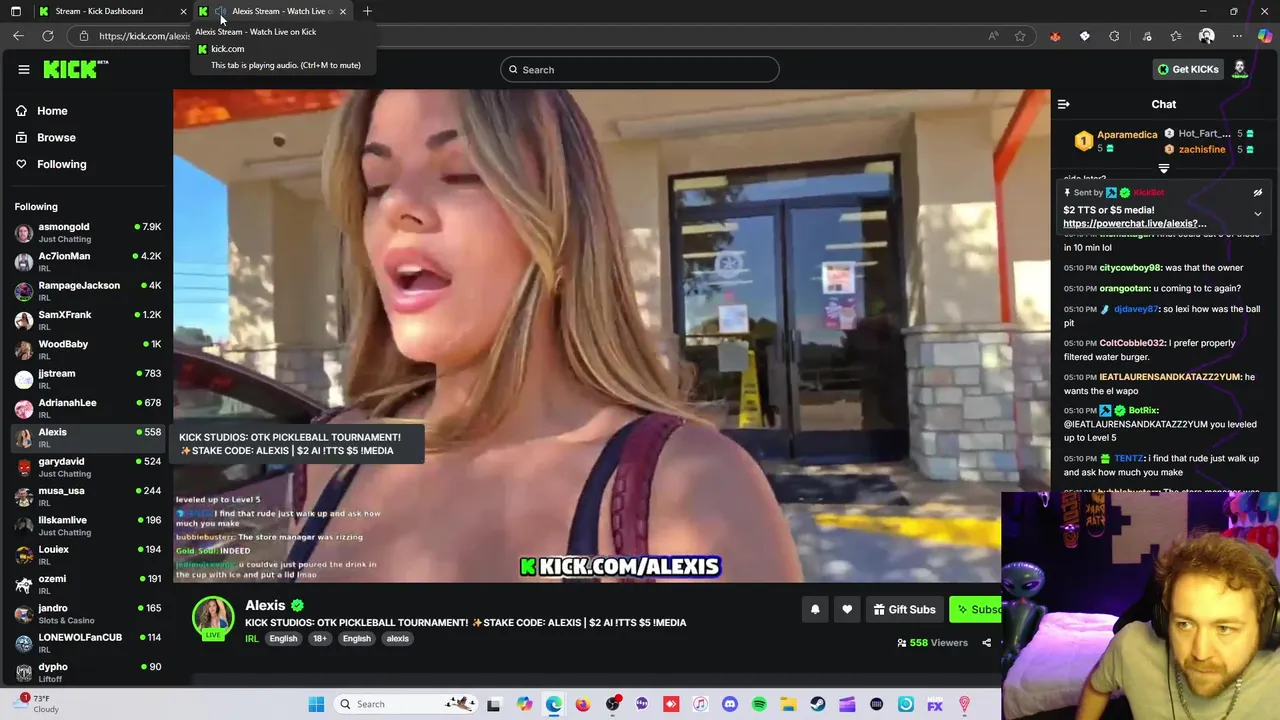Open SamXFrank's channel in the sidebar
1280x720 pixels.
click(87, 321)
